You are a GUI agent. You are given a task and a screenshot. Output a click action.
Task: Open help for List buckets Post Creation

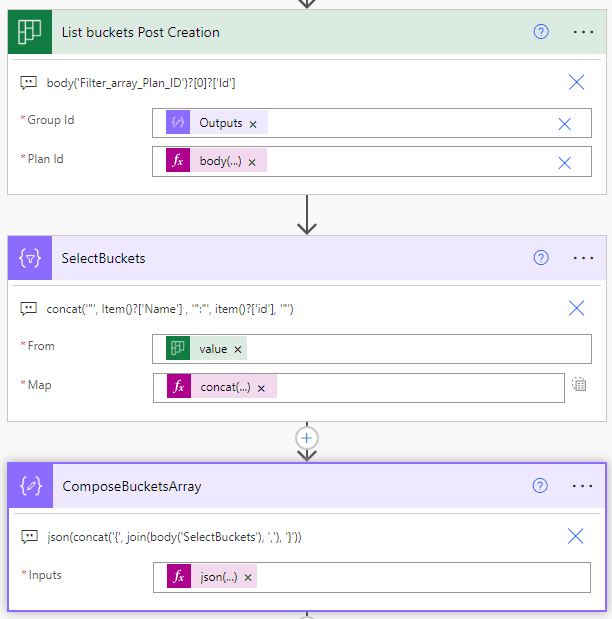pos(541,32)
